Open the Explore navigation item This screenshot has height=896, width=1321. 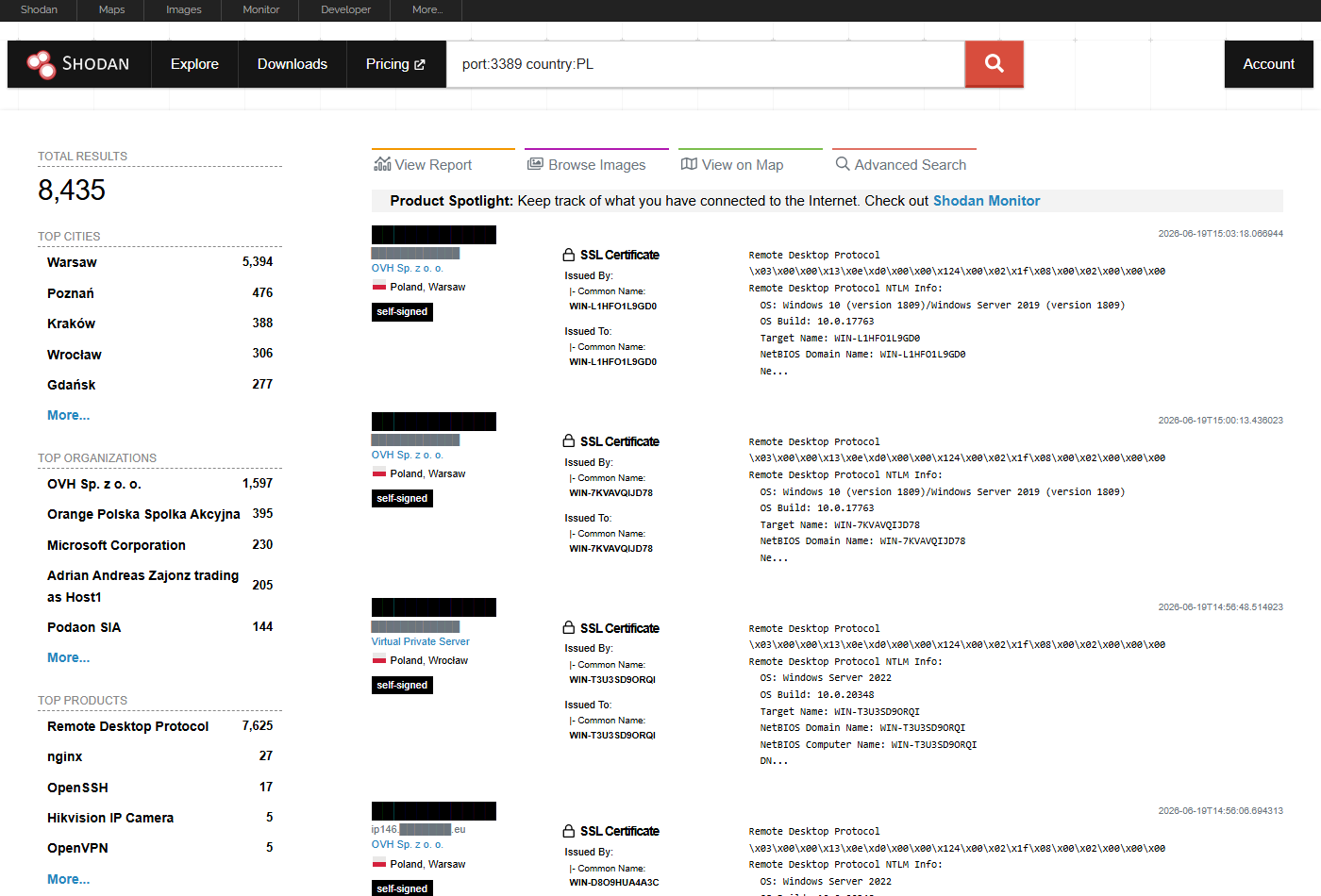pos(194,64)
